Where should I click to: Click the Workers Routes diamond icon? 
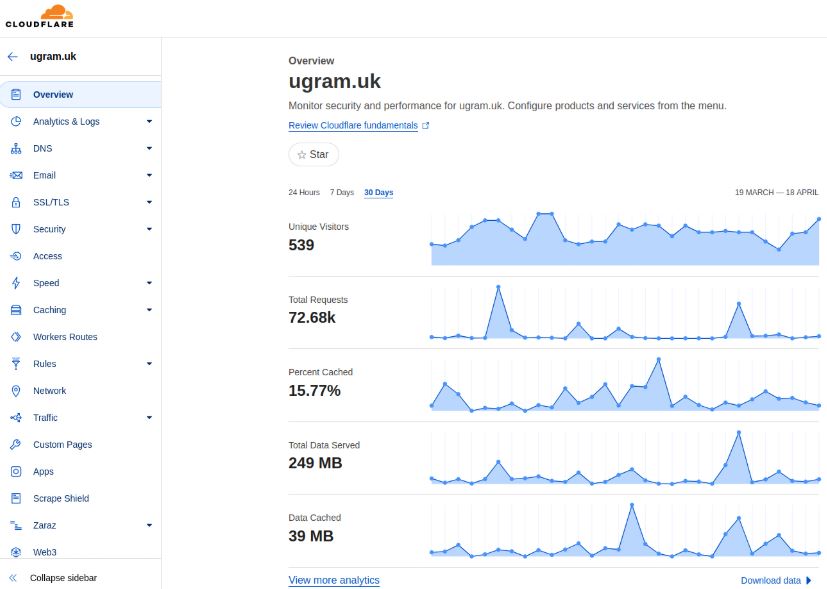16,336
